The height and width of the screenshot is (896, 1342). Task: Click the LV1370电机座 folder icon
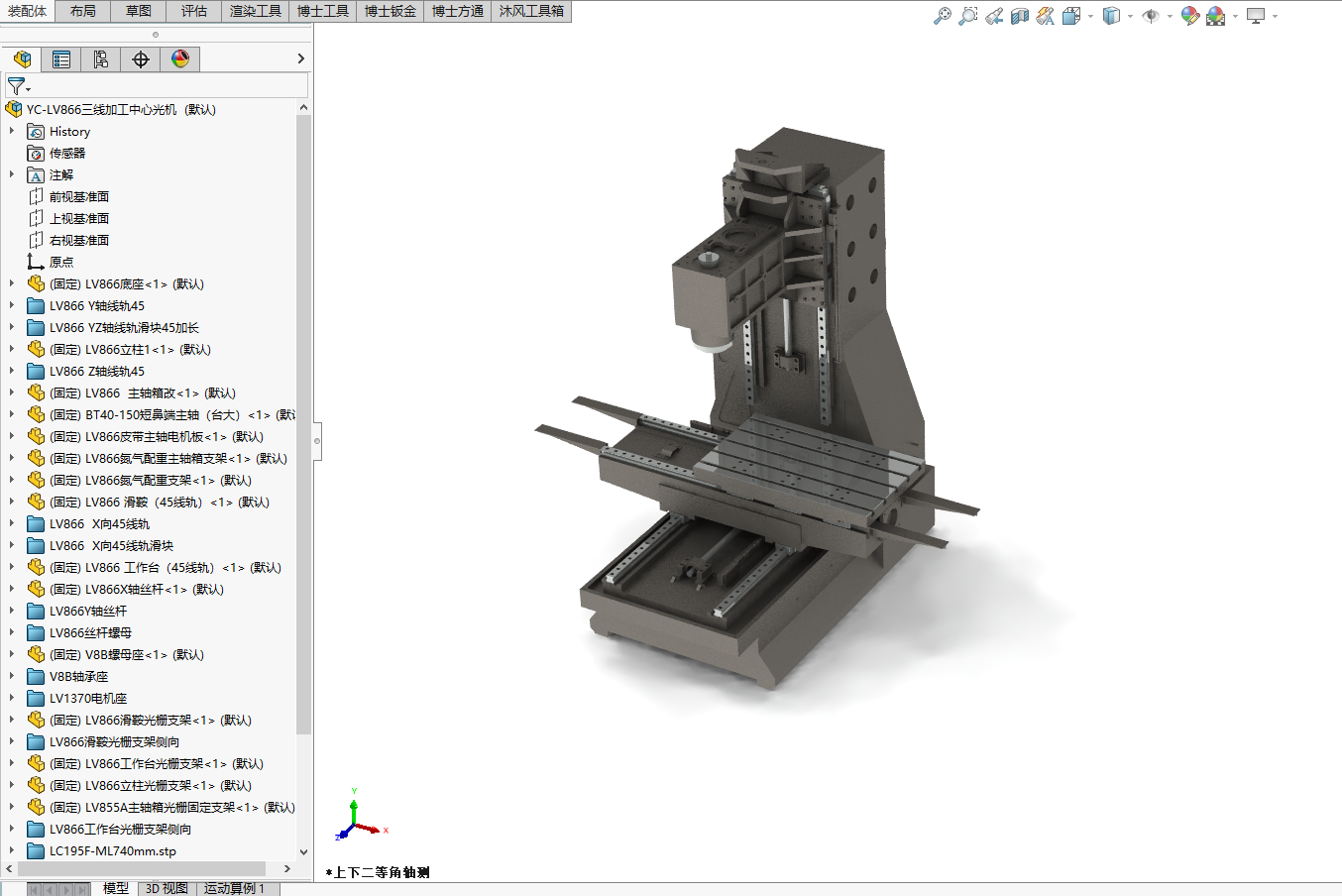tap(36, 699)
